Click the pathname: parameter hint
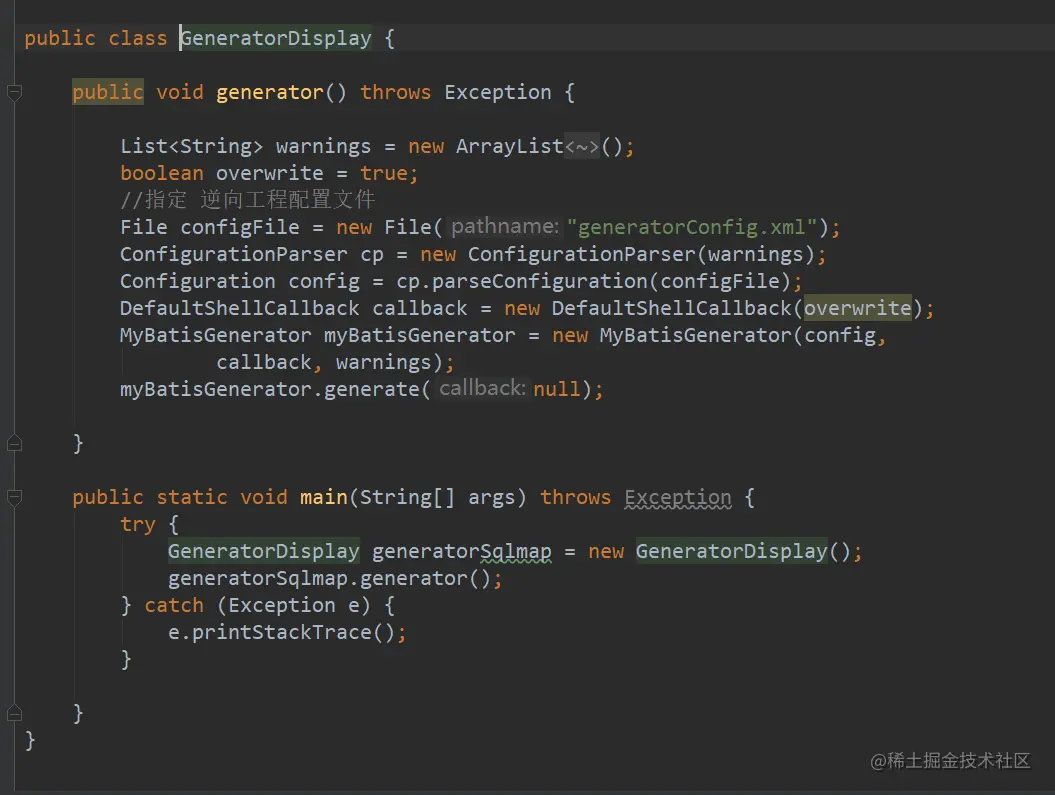This screenshot has width=1055, height=795. click(x=505, y=227)
